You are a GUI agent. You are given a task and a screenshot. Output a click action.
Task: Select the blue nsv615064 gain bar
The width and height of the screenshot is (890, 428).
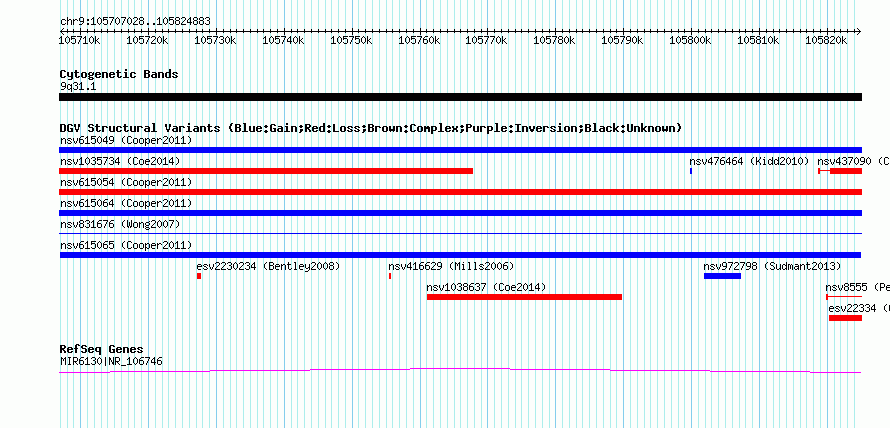[x=460, y=213]
